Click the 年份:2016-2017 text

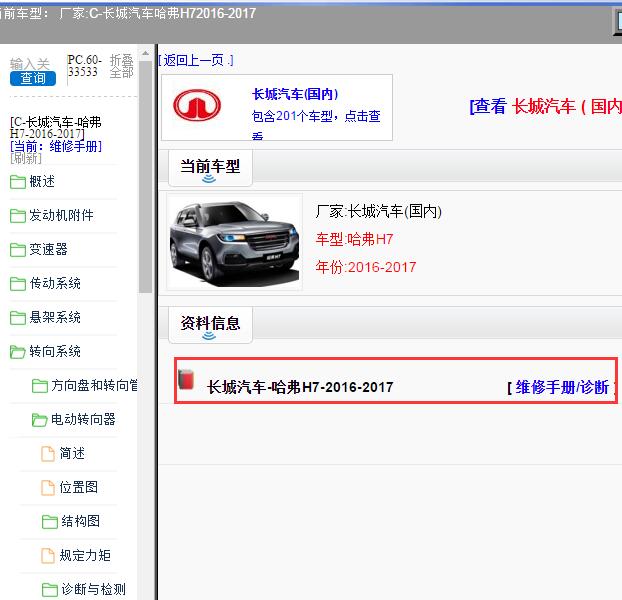366,267
